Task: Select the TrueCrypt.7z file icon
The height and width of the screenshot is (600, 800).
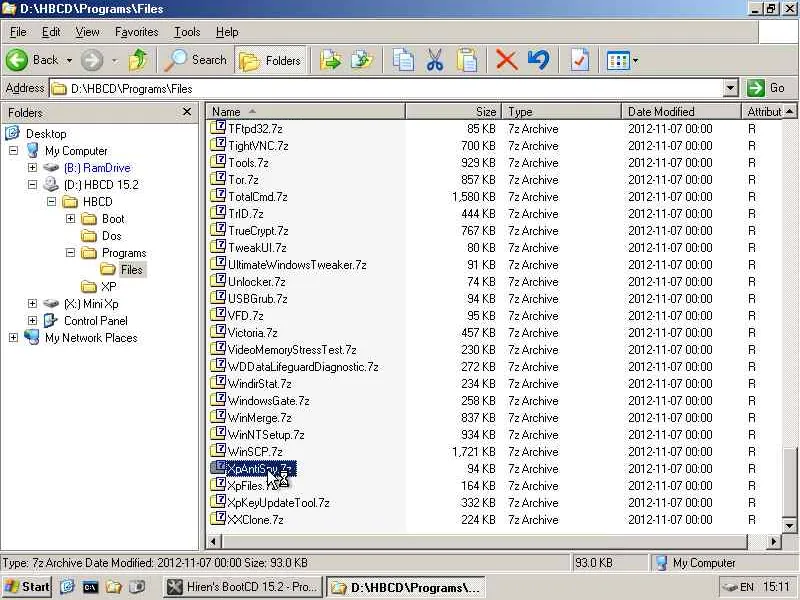Action: (x=218, y=230)
